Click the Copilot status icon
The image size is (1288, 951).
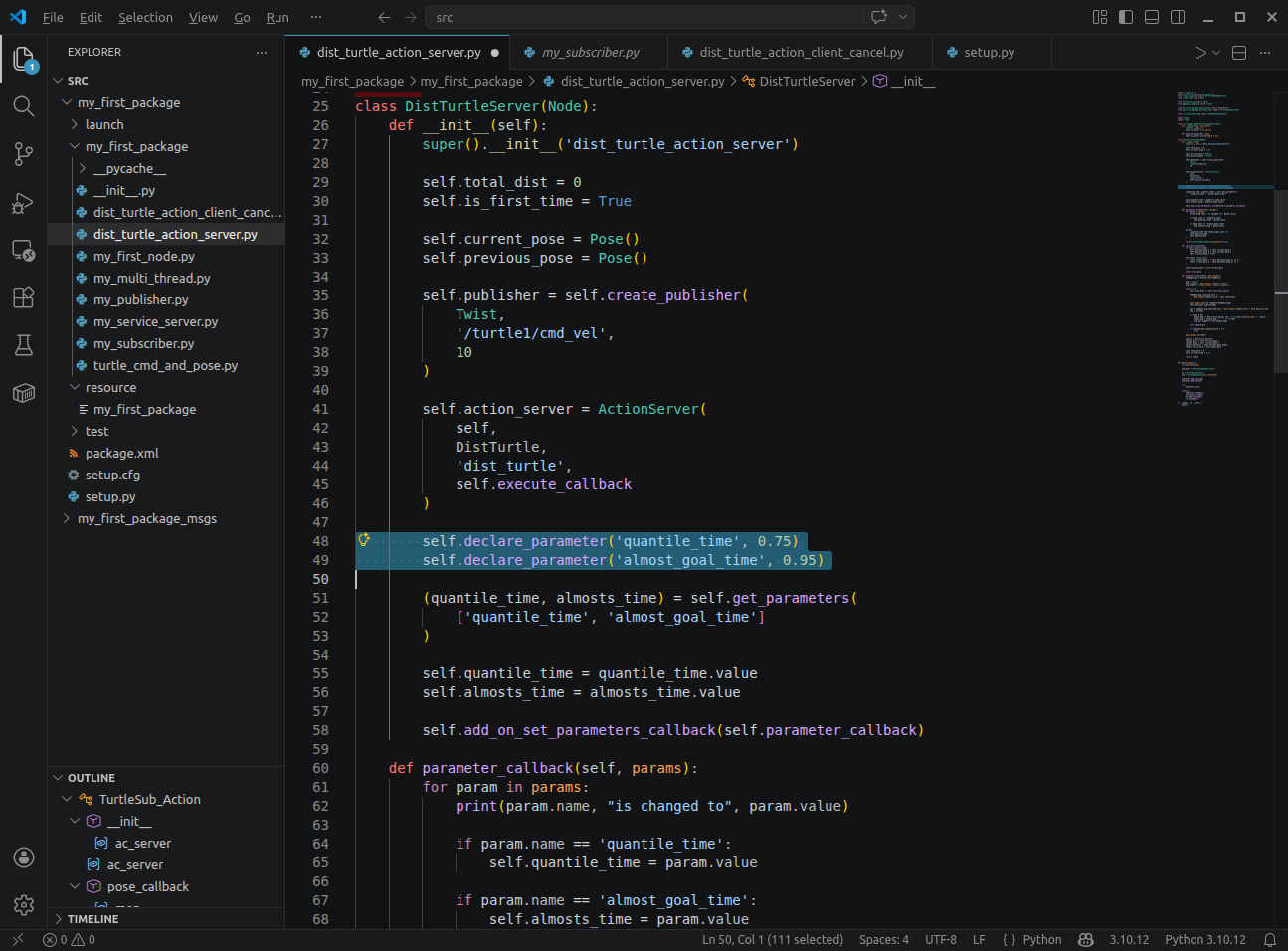(x=1086, y=939)
